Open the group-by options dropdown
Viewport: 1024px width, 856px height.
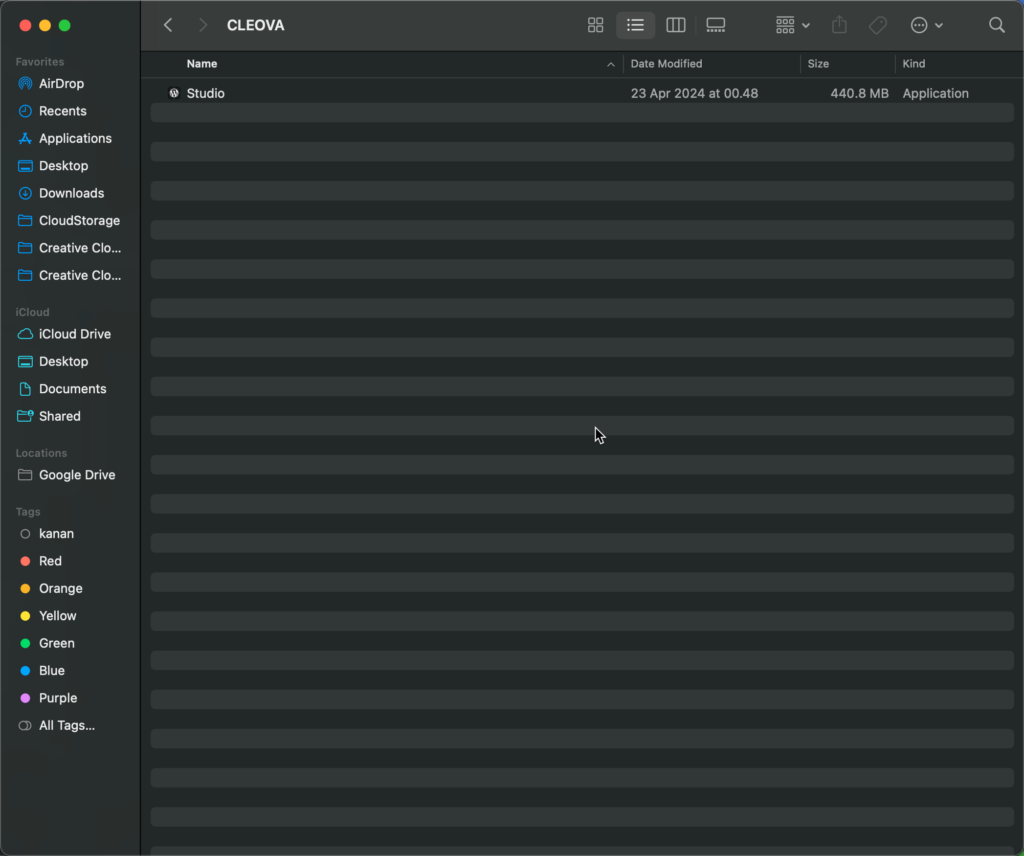pyautogui.click(x=792, y=25)
